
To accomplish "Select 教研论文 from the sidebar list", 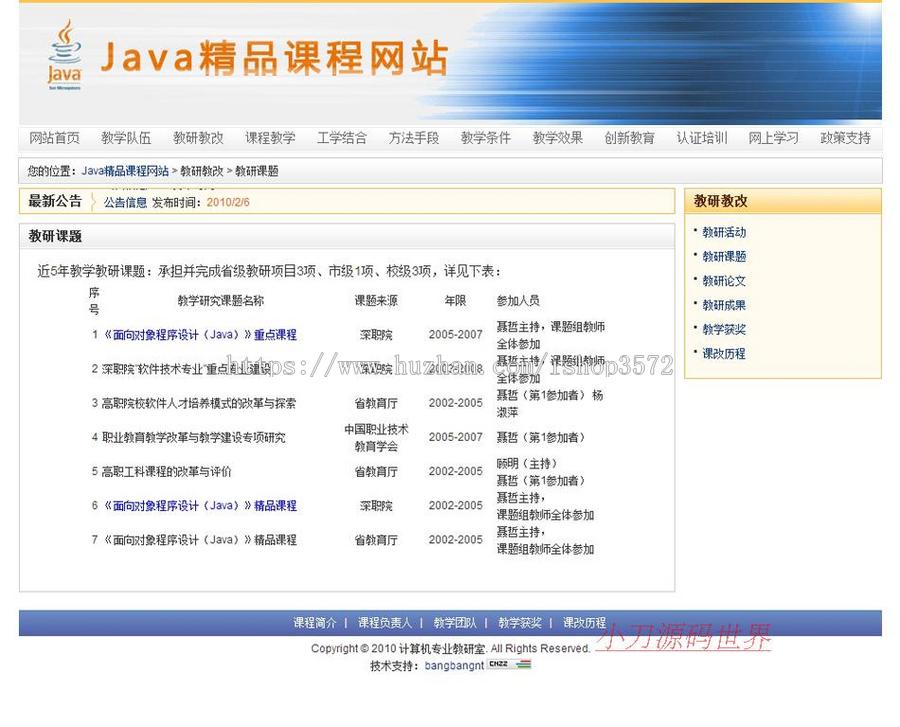I will [724, 281].
